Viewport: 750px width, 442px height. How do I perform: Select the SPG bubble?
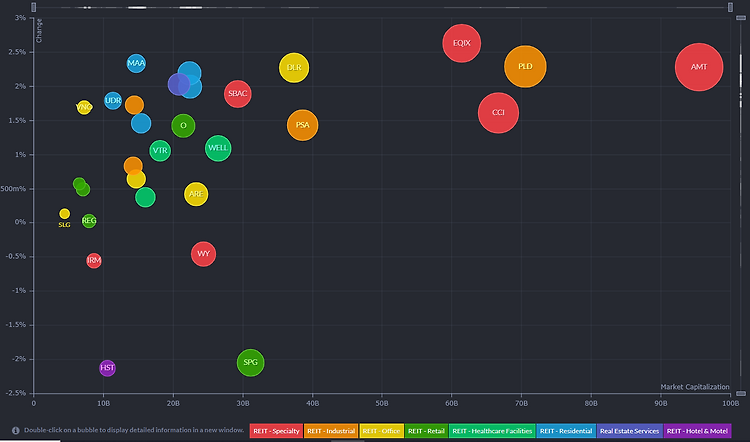251,363
